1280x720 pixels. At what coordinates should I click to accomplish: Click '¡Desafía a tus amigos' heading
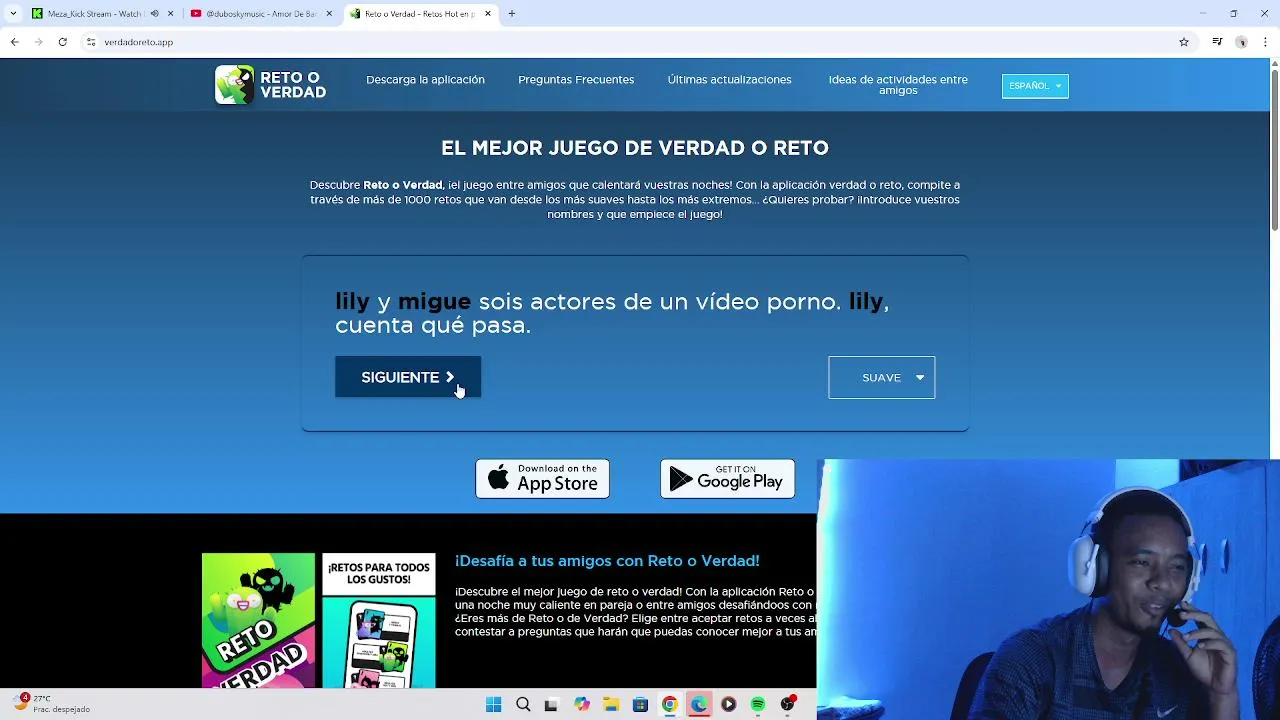pyautogui.click(x=607, y=561)
